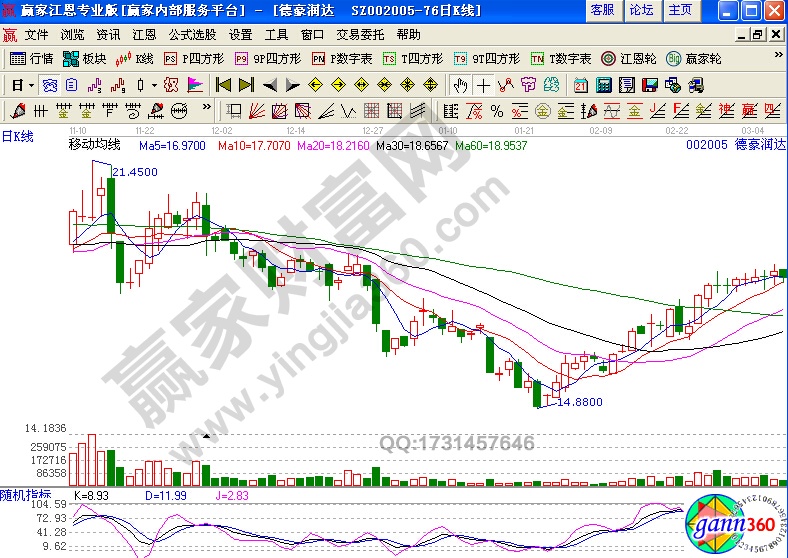This screenshot has height=558, width=788.
Task: Click the 赢 angle-lines tool icon
Action: coord(749,111)
